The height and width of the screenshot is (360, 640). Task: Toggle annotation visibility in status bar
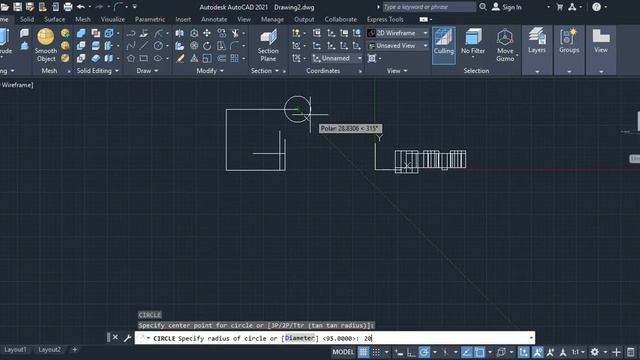tap(538, 352)
